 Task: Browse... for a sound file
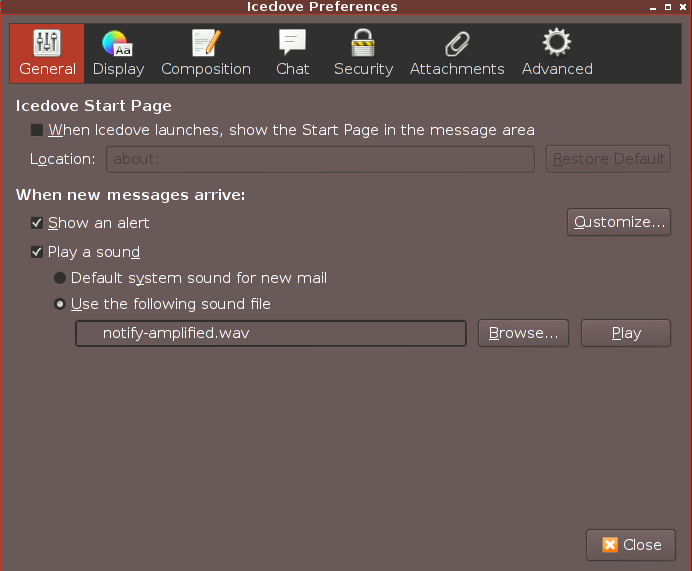[x=523, y=333]
